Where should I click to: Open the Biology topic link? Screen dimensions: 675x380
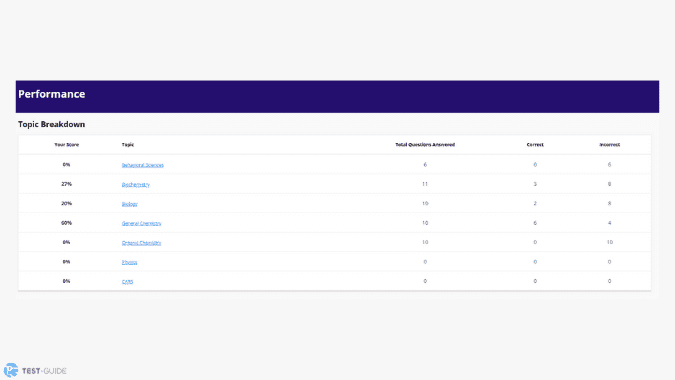(x=130, y=204)
